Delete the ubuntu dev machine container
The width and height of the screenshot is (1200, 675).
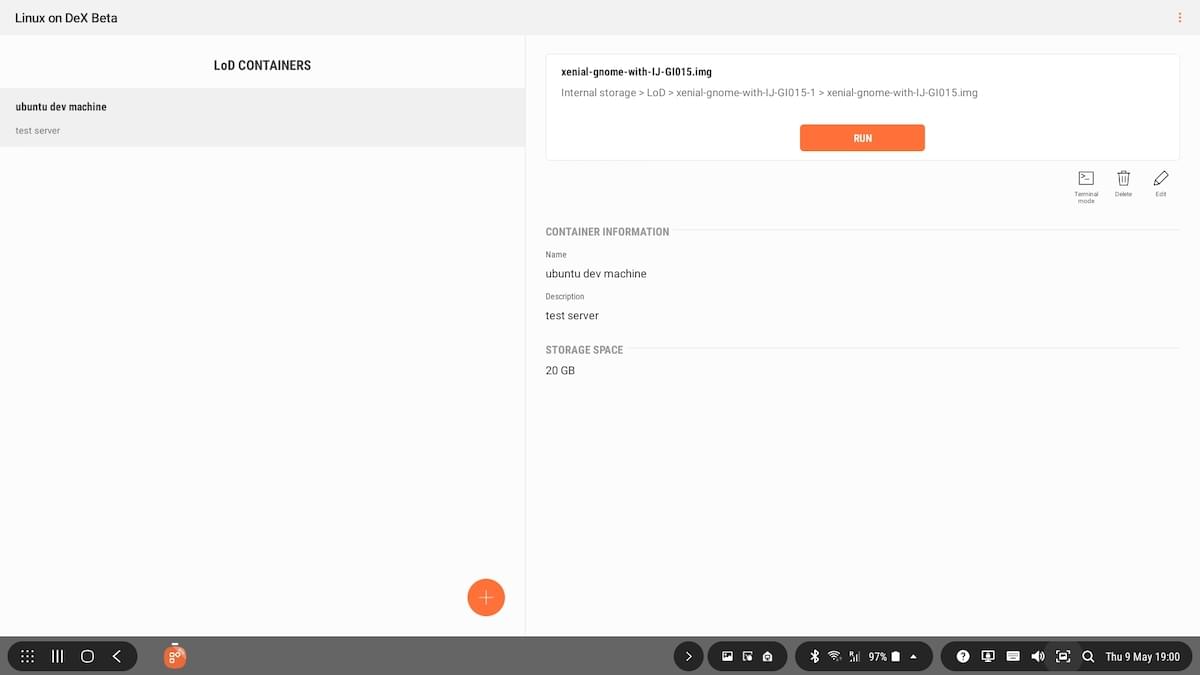coord(1123,183)
